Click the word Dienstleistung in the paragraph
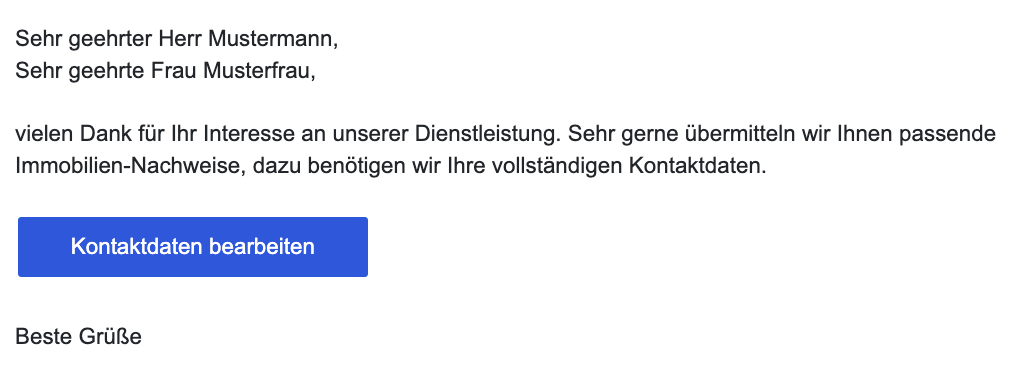The width and height of the screenshot is (1018, 370). click(486, 135)
